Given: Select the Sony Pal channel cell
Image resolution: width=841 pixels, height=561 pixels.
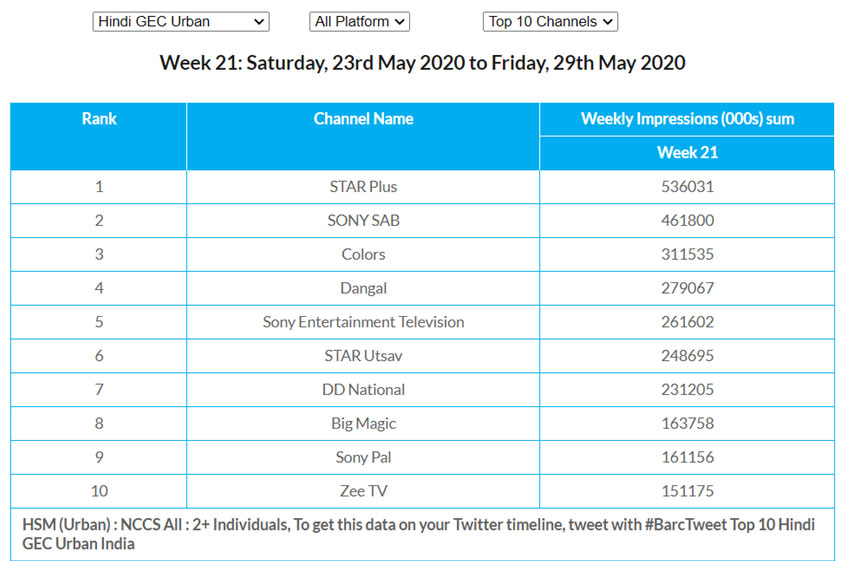Looking at the screenshot, I should point(363,458).
